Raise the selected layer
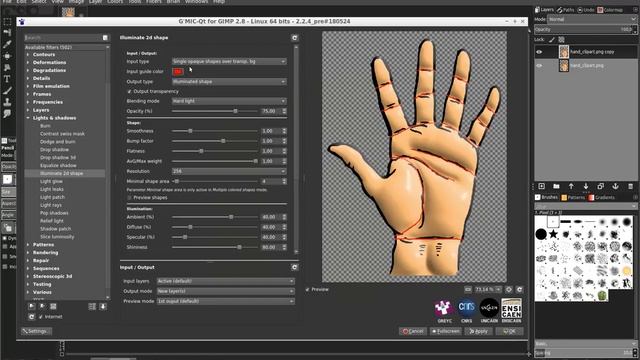The image size is (640, 360). 571,186
